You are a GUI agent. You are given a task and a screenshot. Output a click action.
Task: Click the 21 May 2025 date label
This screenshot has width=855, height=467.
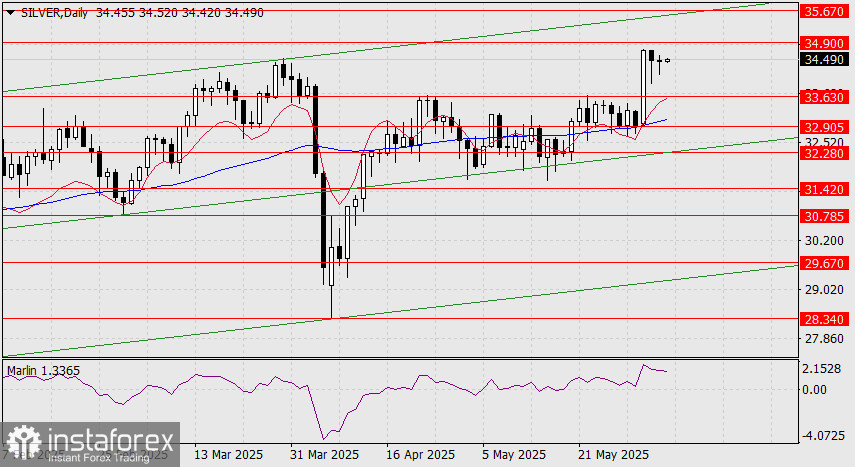click(614, 454)
